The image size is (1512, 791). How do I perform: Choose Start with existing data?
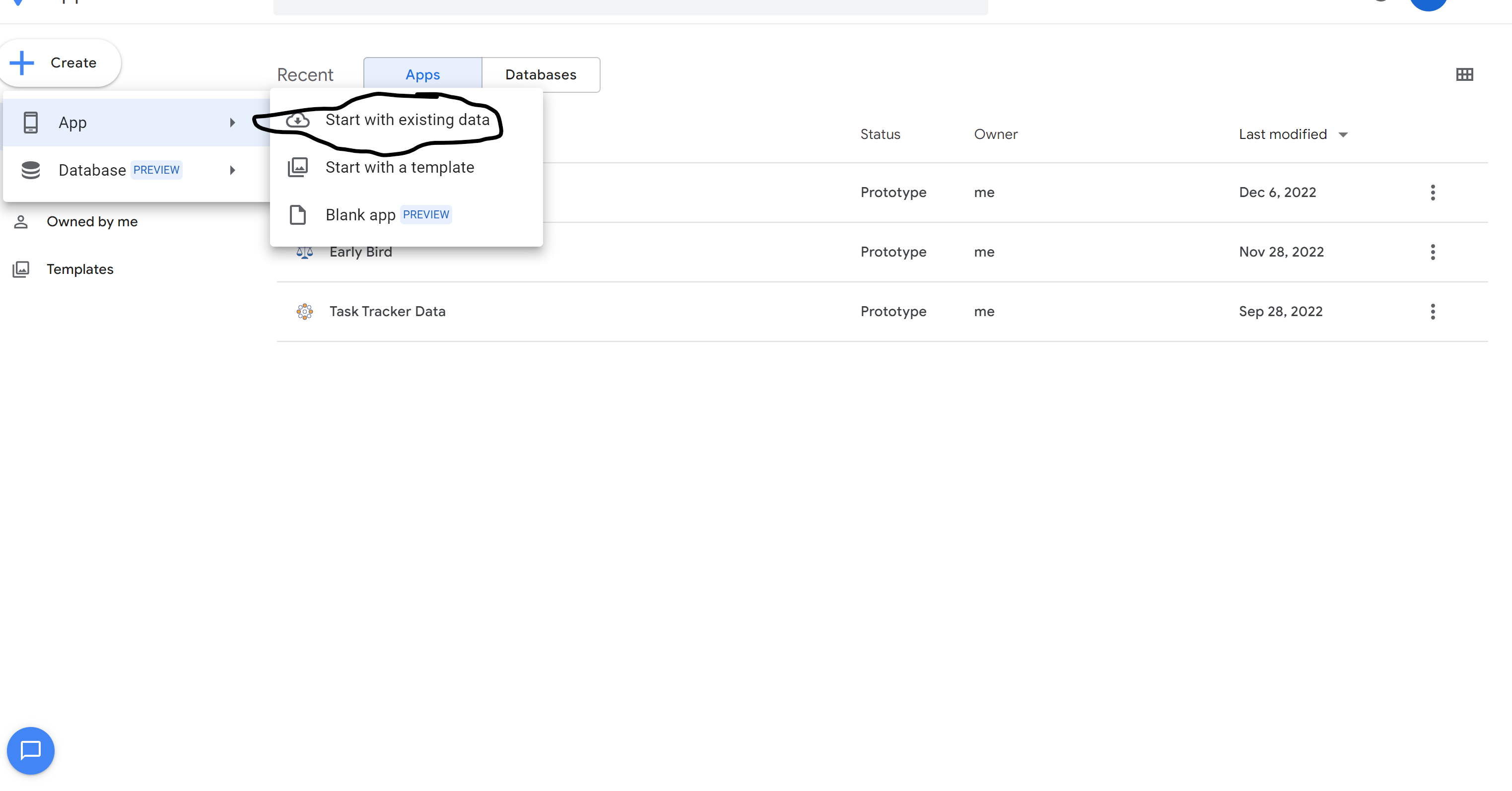click(x=406, y=120)
